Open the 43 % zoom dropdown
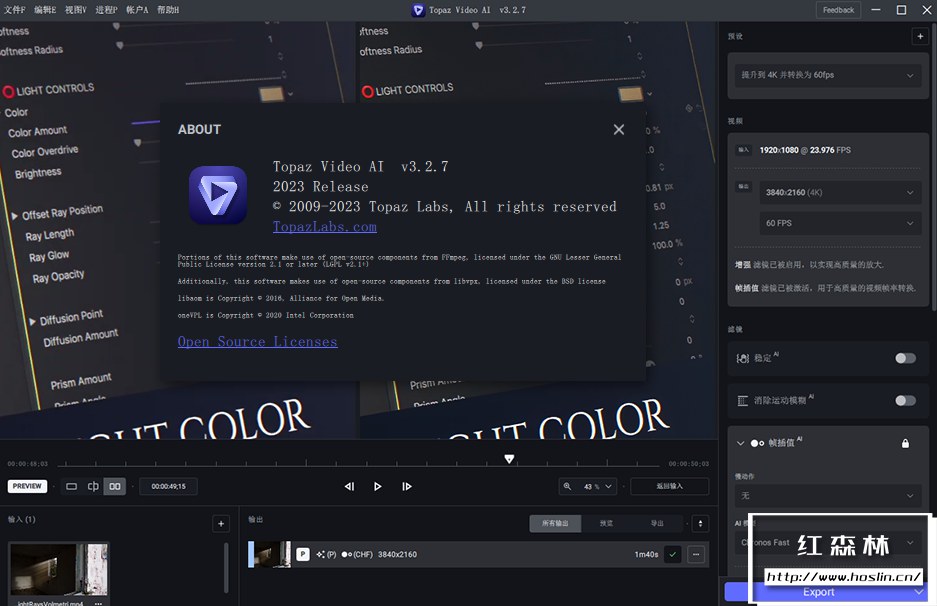 [x=598, y=486]
